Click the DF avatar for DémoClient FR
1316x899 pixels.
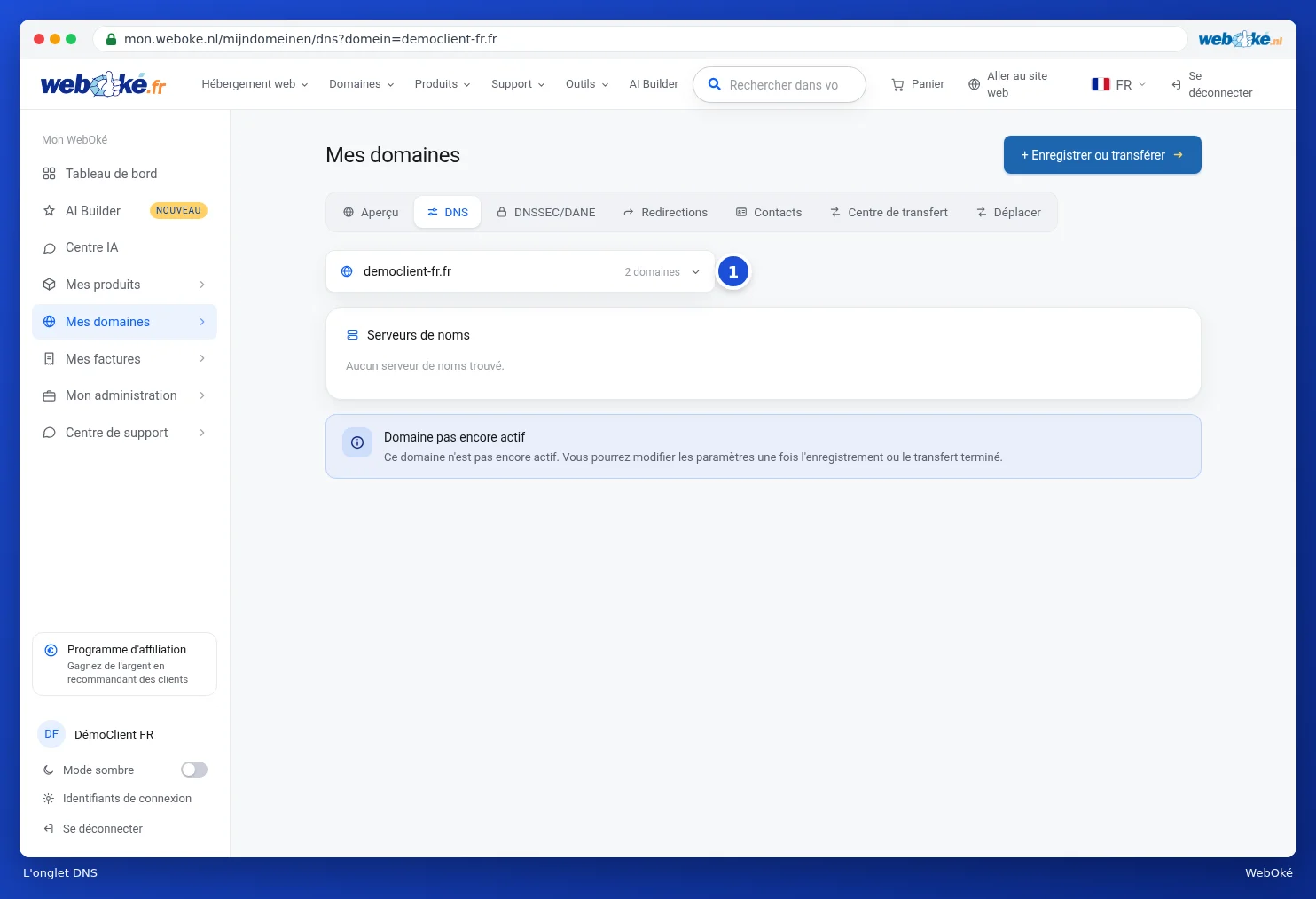click(51, 734)
